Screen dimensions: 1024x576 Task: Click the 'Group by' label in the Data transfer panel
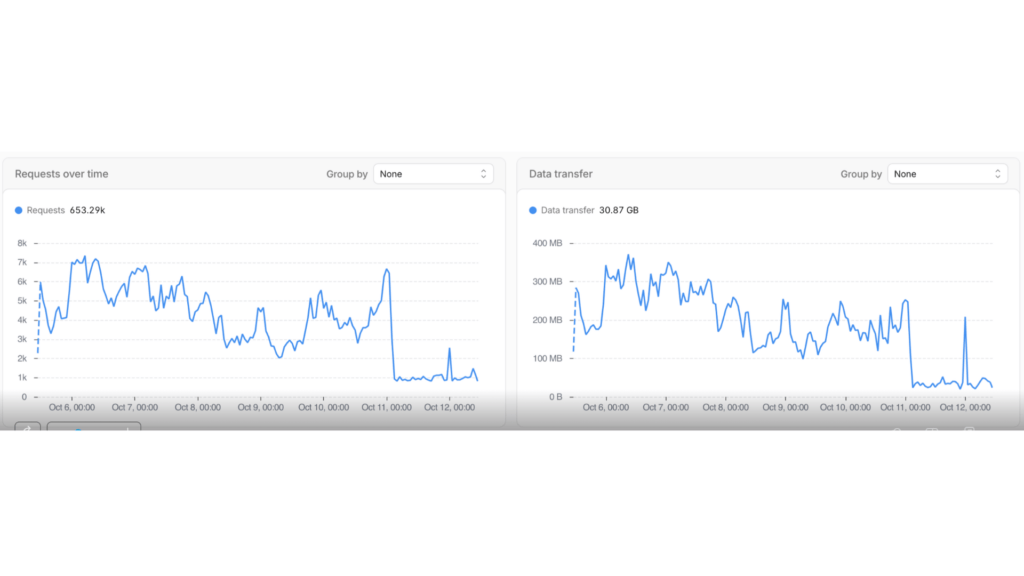point(861,174)
